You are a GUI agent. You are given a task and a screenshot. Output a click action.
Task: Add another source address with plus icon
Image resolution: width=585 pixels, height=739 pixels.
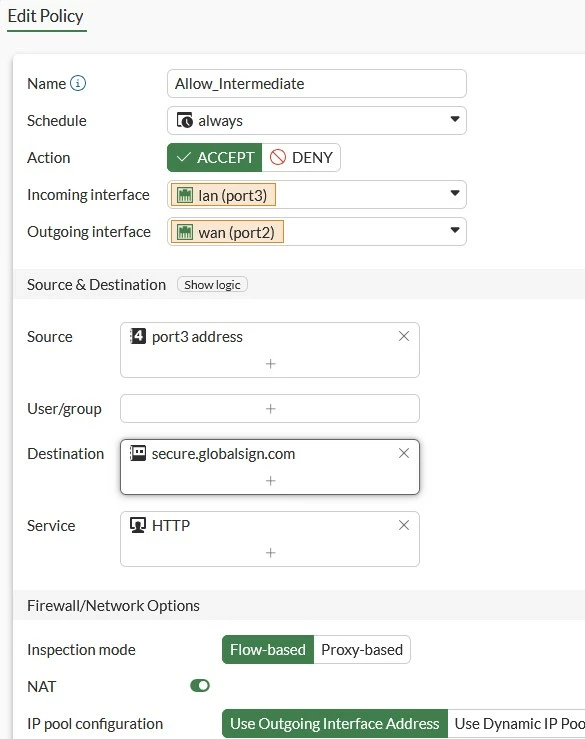click(271, 363)
